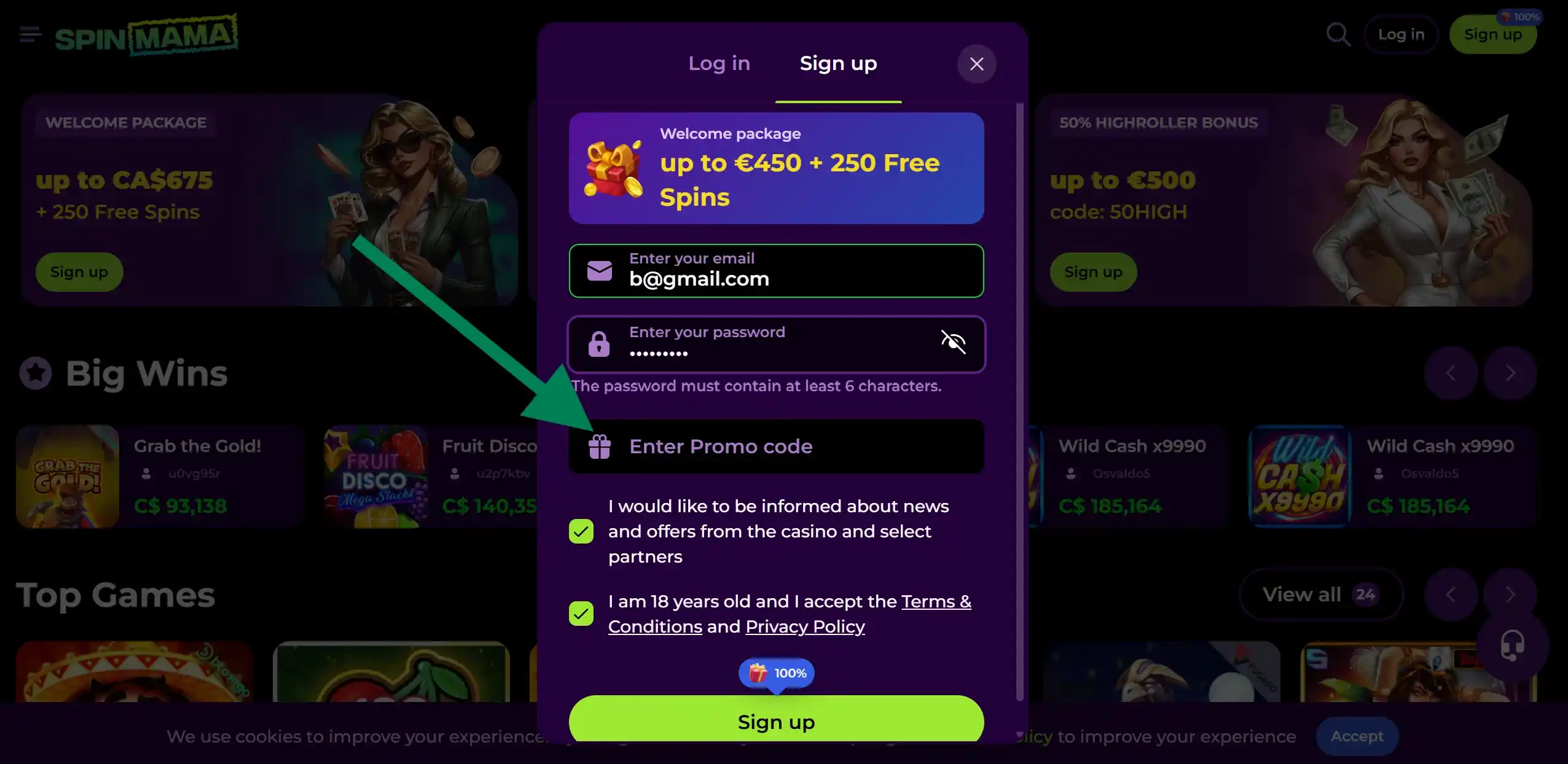Click the green Sign up submit button
The width and height of the screenshot is (1568, 764).
click(x=776, y=722)
